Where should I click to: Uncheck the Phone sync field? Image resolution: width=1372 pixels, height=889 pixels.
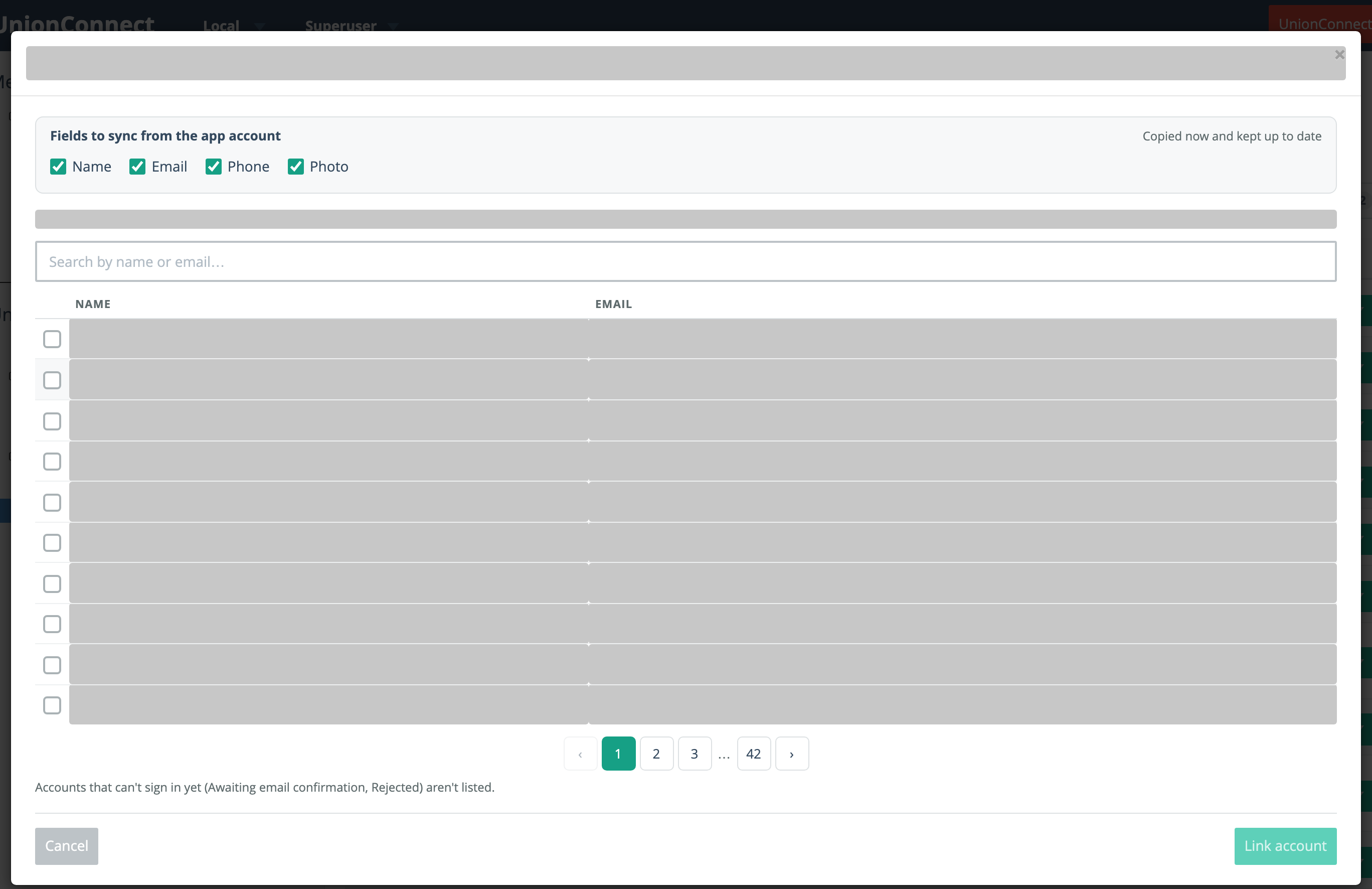tap(213, 167)
